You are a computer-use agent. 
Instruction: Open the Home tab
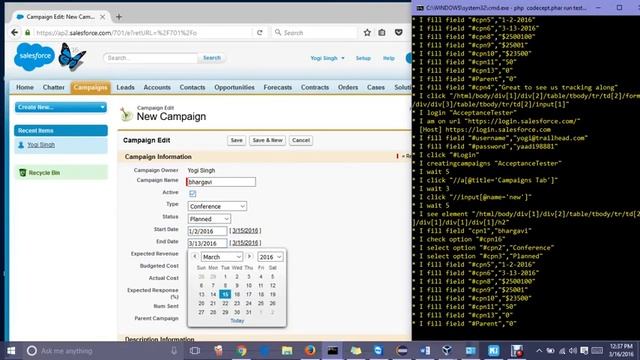coord(24,87)
